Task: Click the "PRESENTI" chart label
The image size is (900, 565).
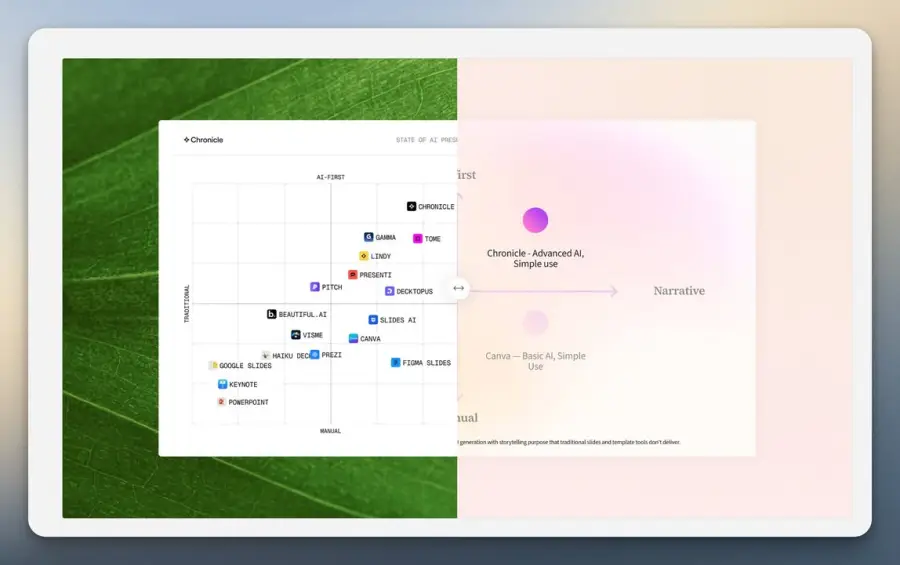Action: (375, 275)
